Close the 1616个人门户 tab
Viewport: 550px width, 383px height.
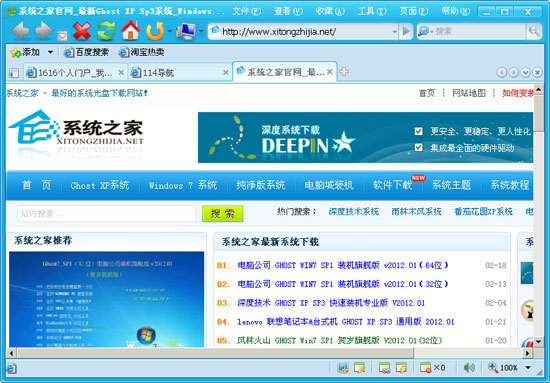tap(121, 73)
